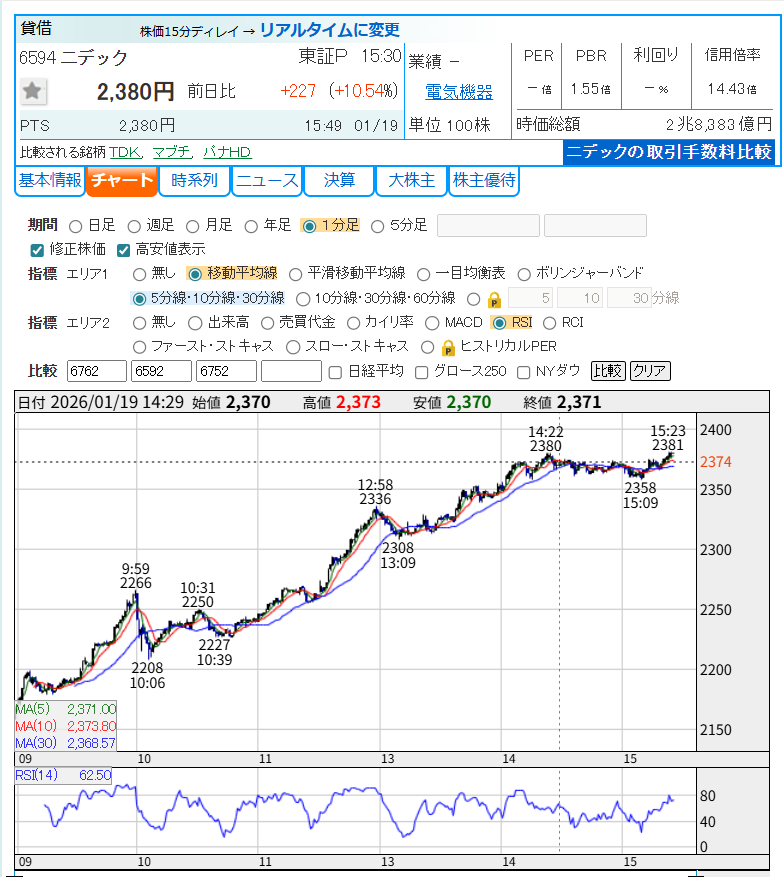Select 一目均衡表 indicator

coord(423,275)
